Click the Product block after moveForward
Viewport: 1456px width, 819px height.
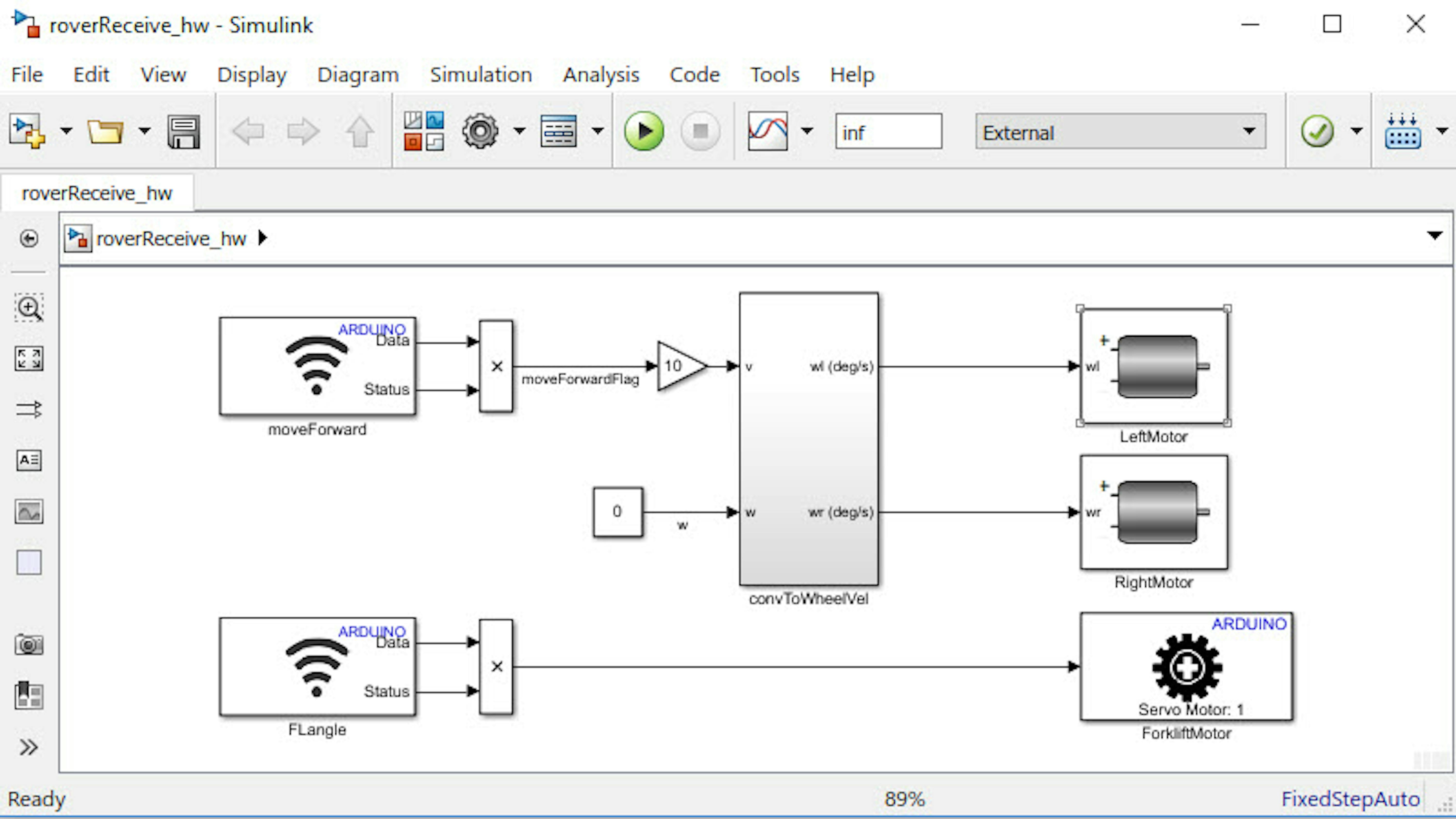coord(496,366)
